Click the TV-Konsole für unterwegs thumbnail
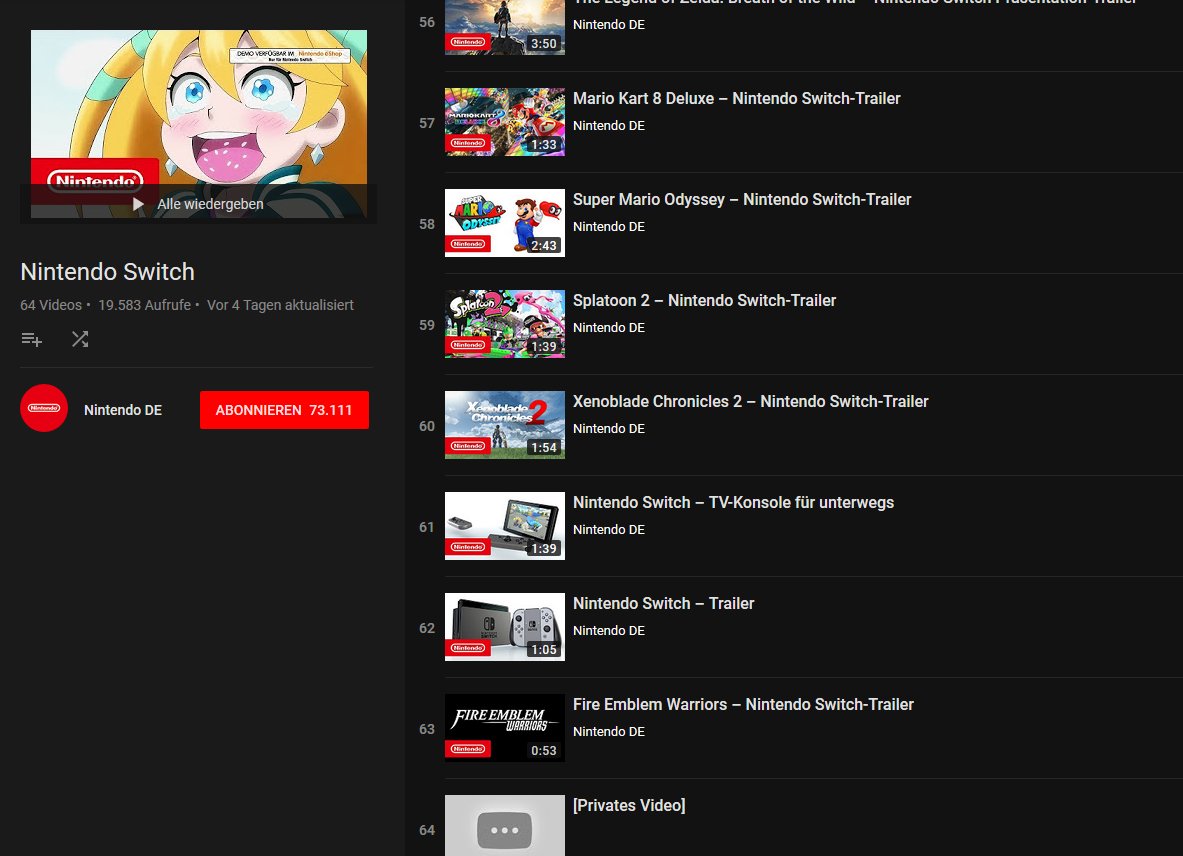The width and height of the screenshot is (1183, 856). click(505, 526)
